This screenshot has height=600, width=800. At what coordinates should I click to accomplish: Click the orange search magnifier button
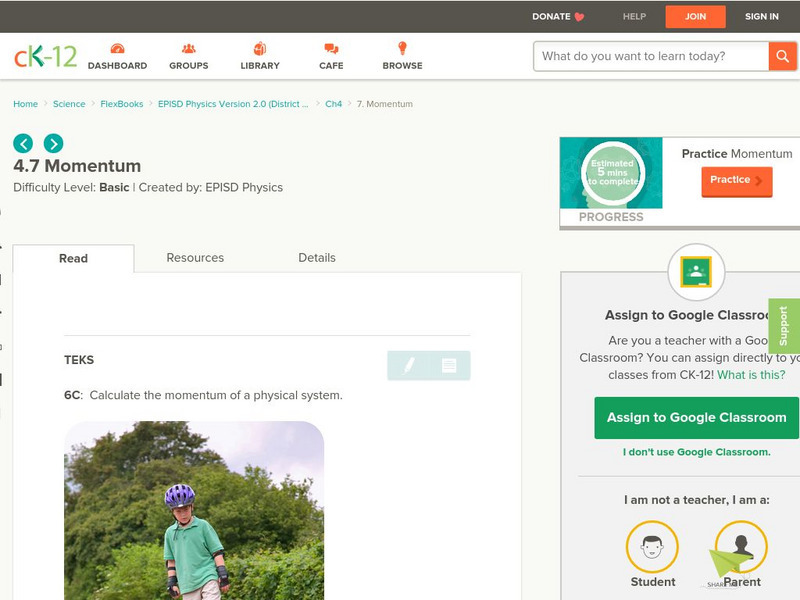[782, 56]
